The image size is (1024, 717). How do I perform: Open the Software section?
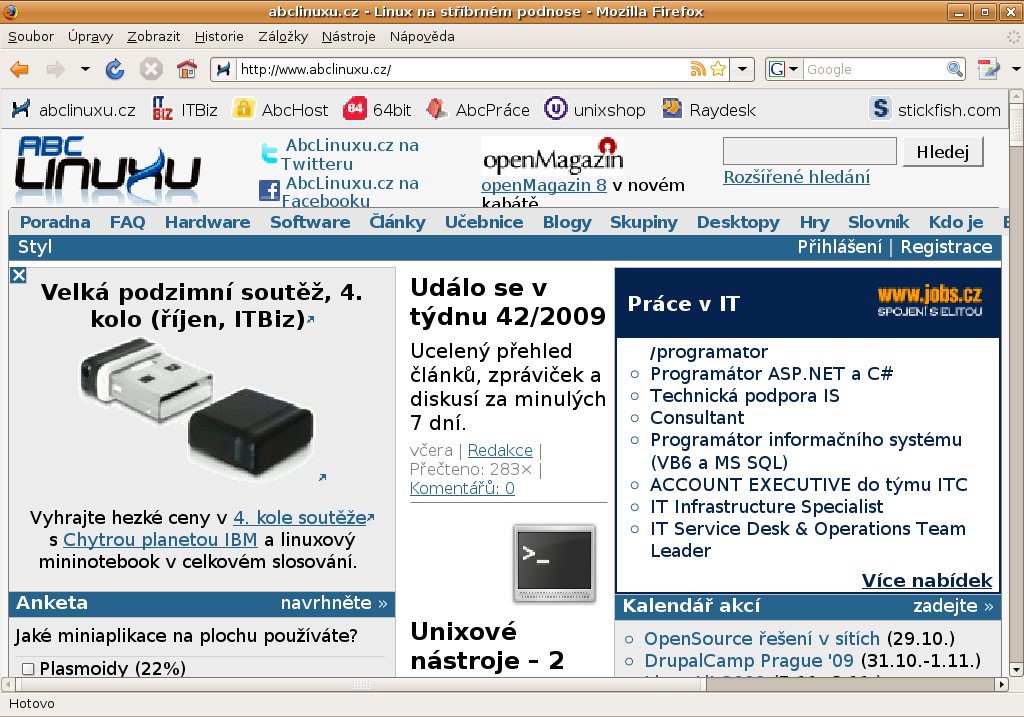point(310,222)
